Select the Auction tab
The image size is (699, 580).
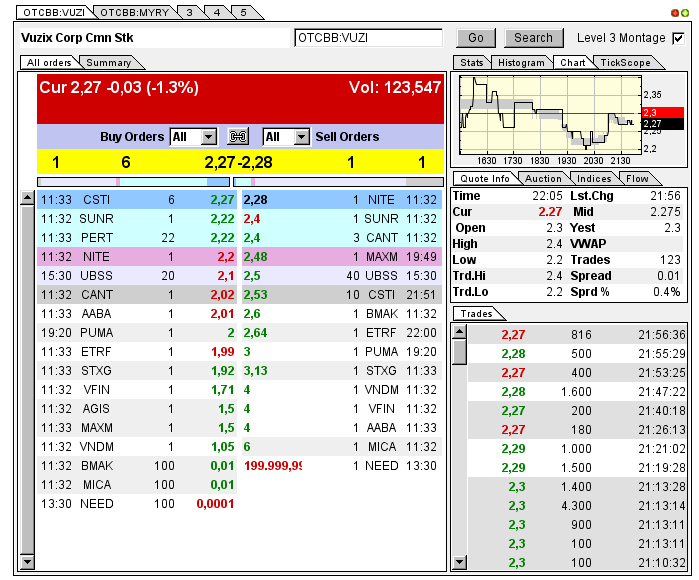[543, 179]
